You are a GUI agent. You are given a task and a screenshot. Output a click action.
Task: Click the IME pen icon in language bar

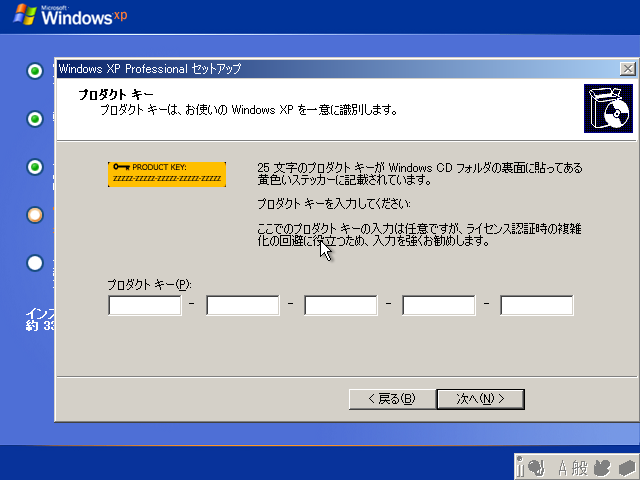pyautogui.click(x=536, y=468)
